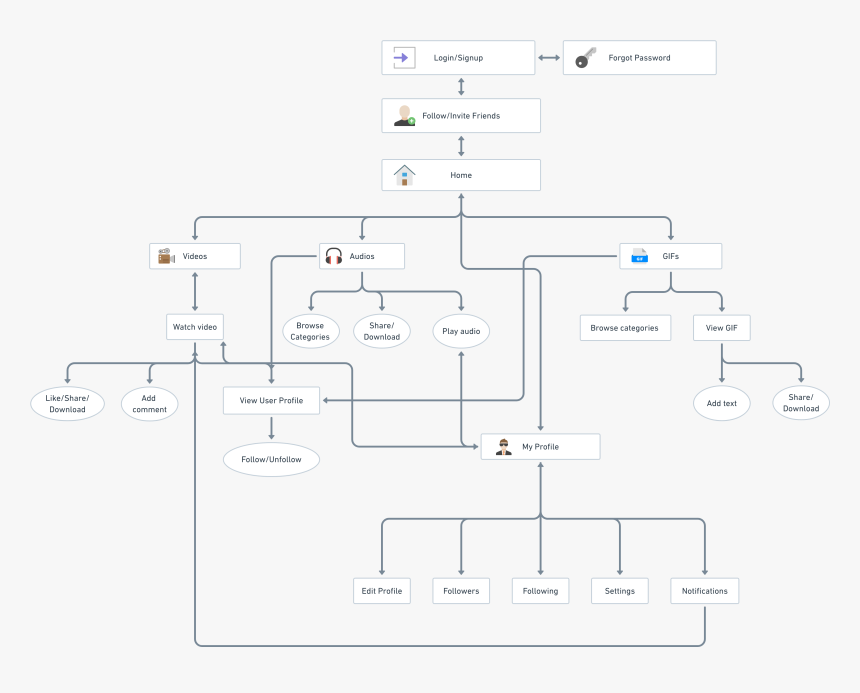
Task: Select the Like/Share/Download action node
Action: tap(67, 403)
